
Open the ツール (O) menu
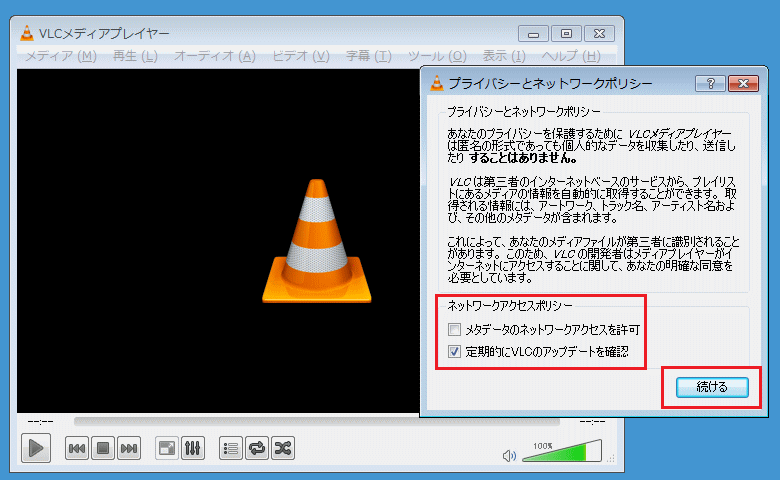click(437, 56)
